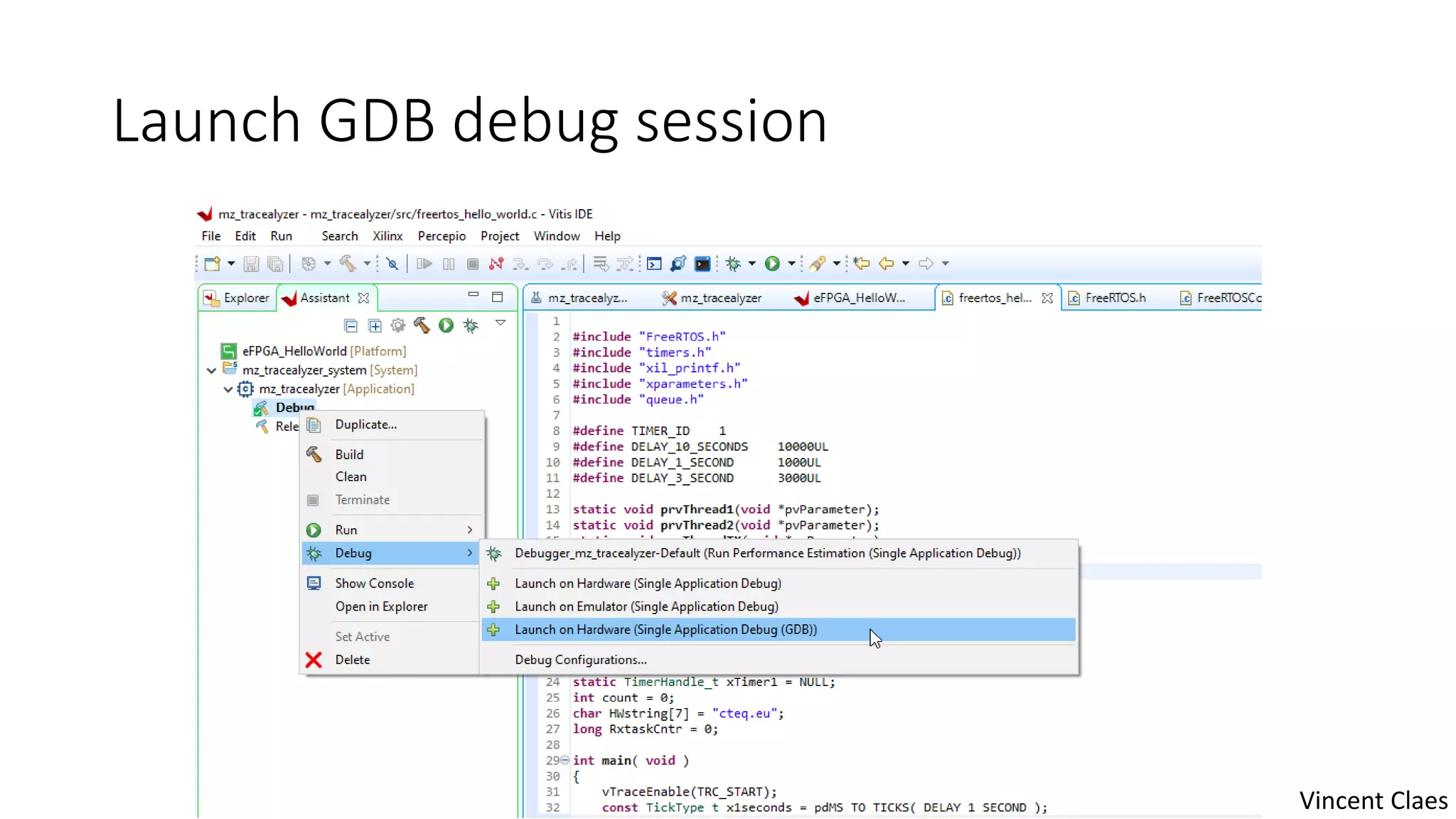
Task: Open the Xilinx menu
Action: click(387, 236)
